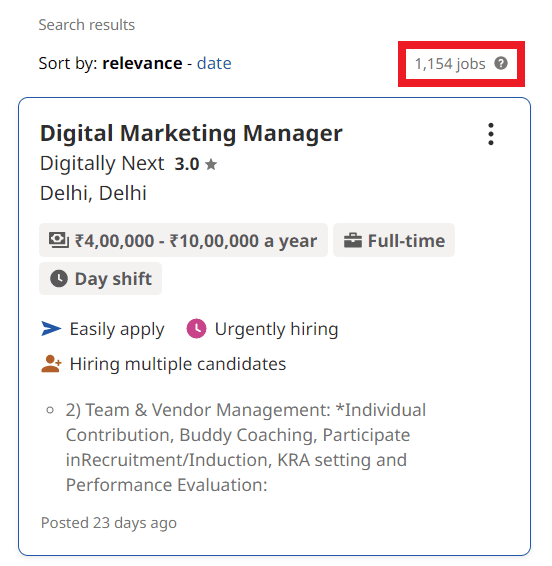Click the Delhi, Delhi location text
This screenshot has height=566, width=552.
93,193
